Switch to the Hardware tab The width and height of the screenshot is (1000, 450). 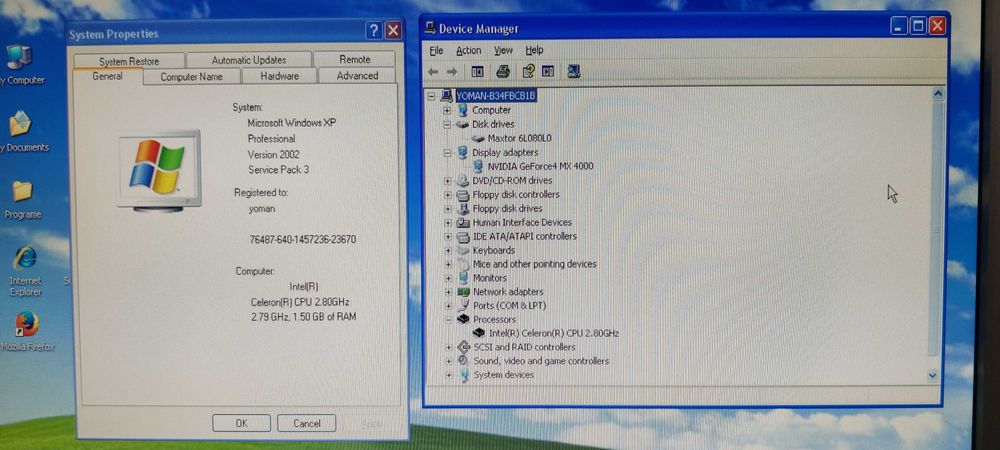[x=279, y=76]
